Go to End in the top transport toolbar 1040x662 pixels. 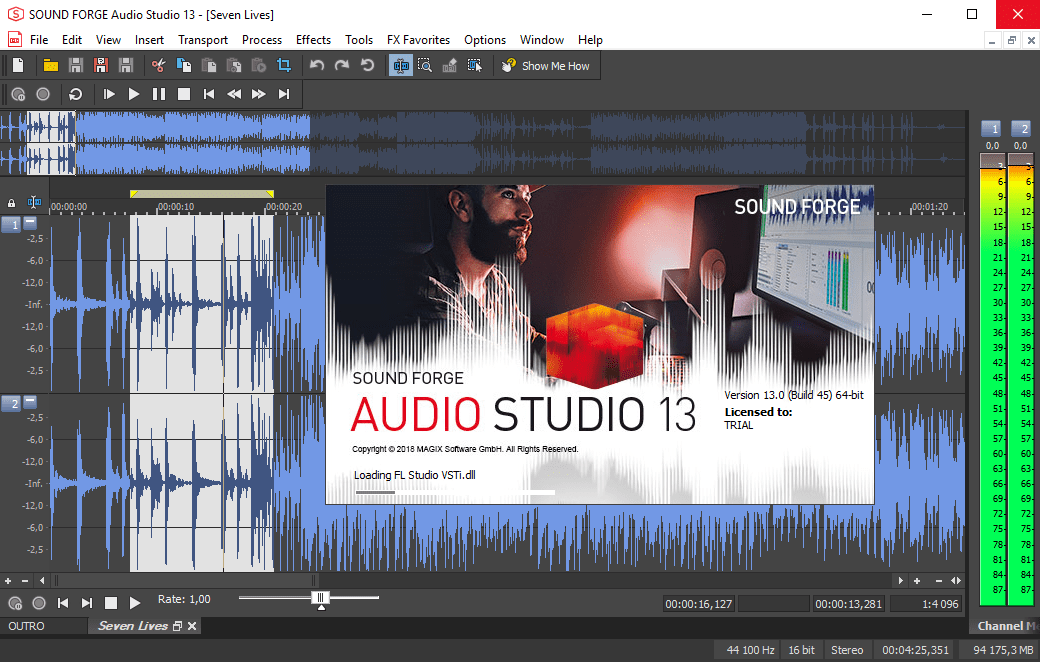point(284,94)
